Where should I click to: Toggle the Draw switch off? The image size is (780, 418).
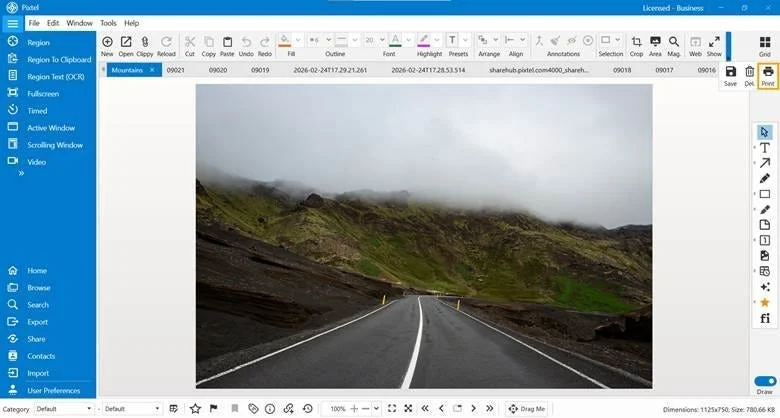click(x=765, y=381)
